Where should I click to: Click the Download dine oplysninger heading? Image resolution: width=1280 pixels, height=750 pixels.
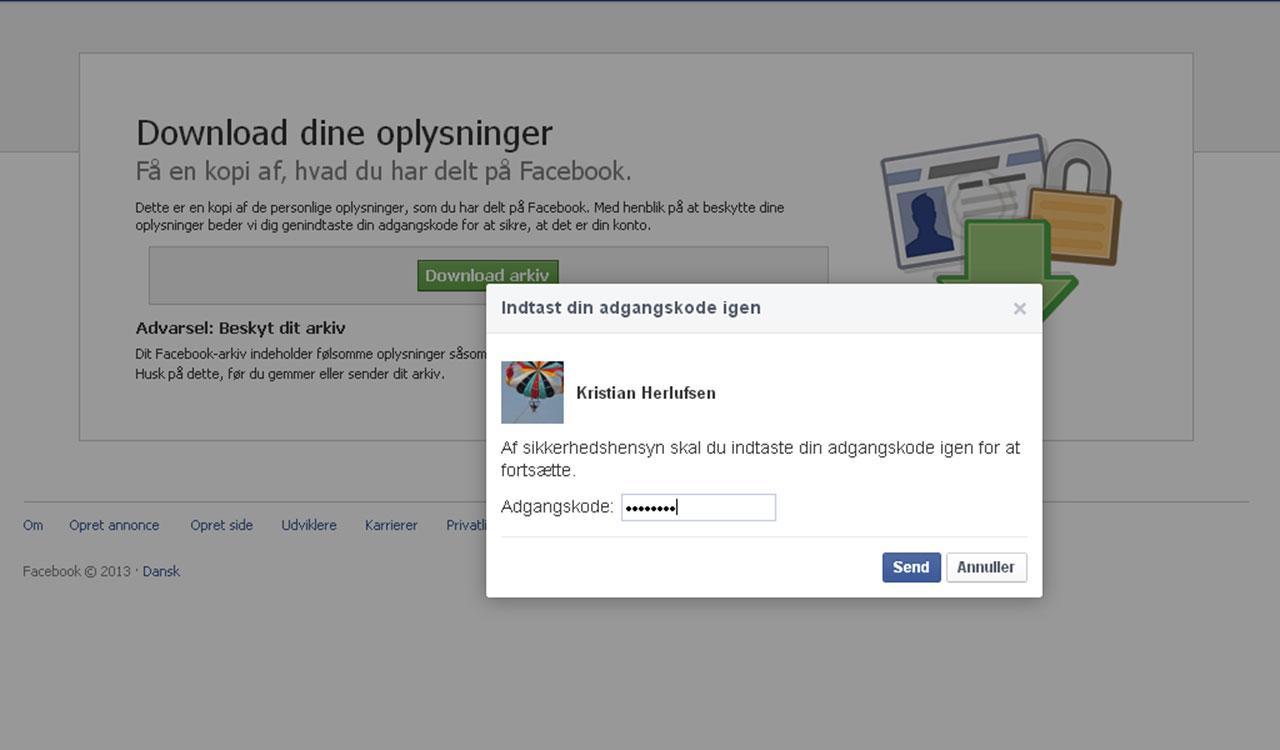[x=344, y=133]
